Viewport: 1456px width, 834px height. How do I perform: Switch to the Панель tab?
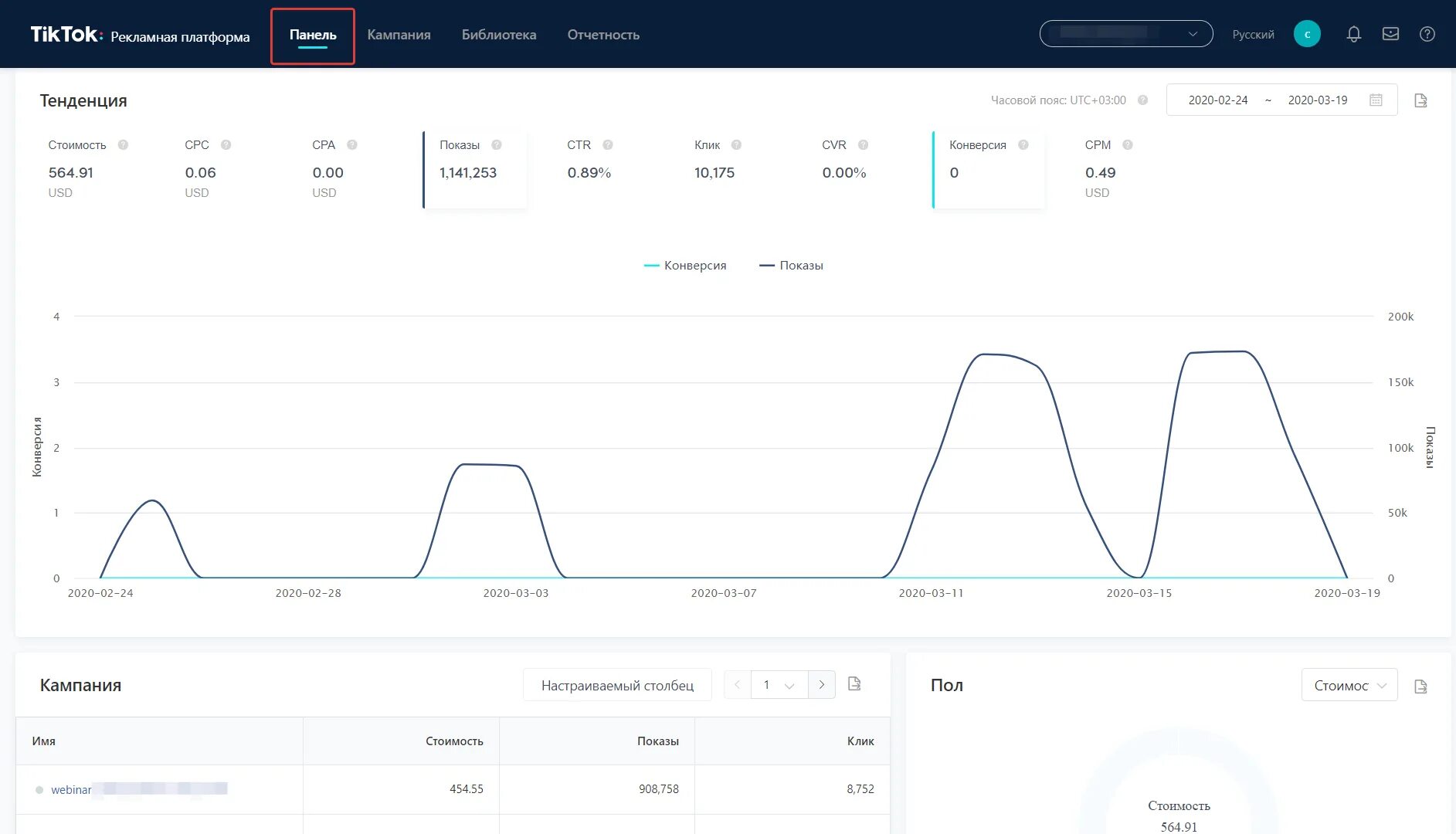coord(313,36)
